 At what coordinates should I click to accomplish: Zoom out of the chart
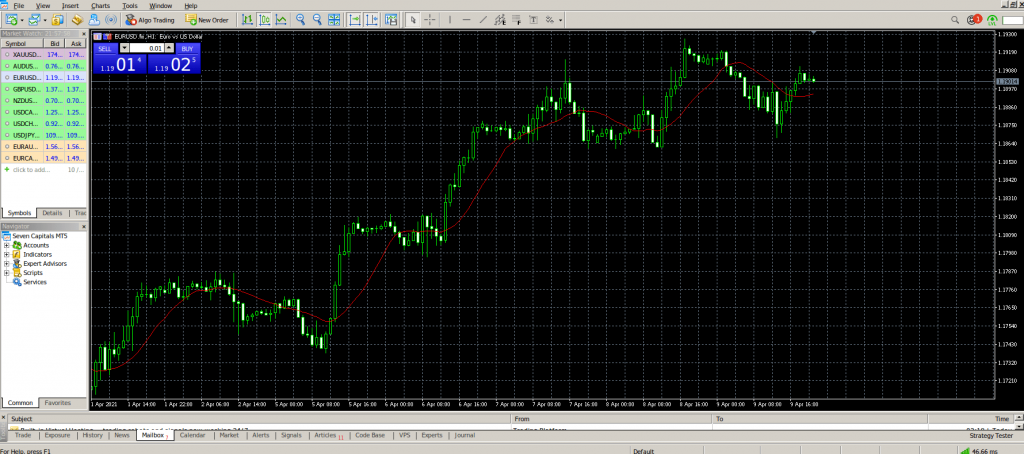pyautogui.click(x=317, y=20)
